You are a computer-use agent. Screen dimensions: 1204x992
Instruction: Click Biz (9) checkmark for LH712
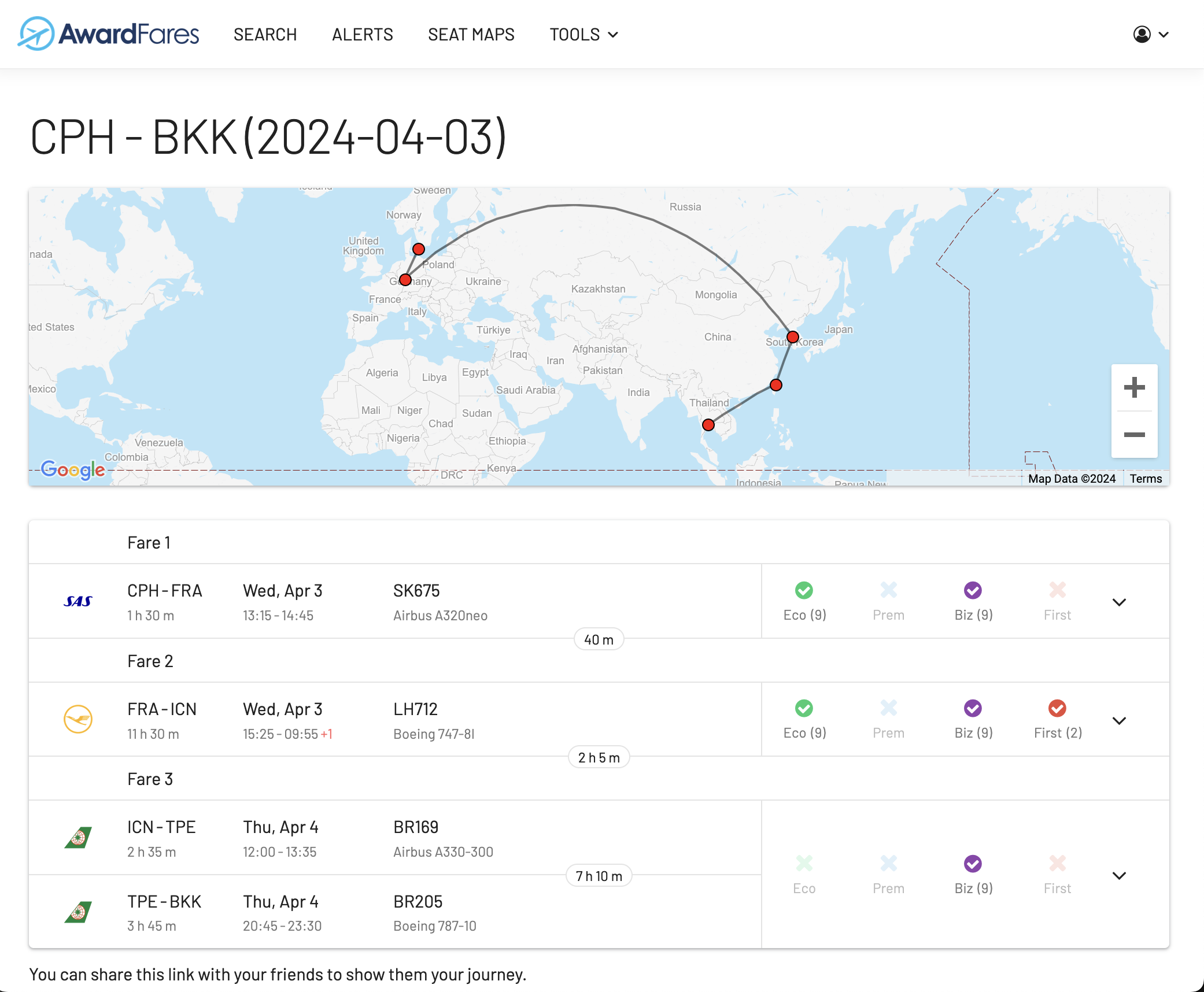[x=973, y=708]
